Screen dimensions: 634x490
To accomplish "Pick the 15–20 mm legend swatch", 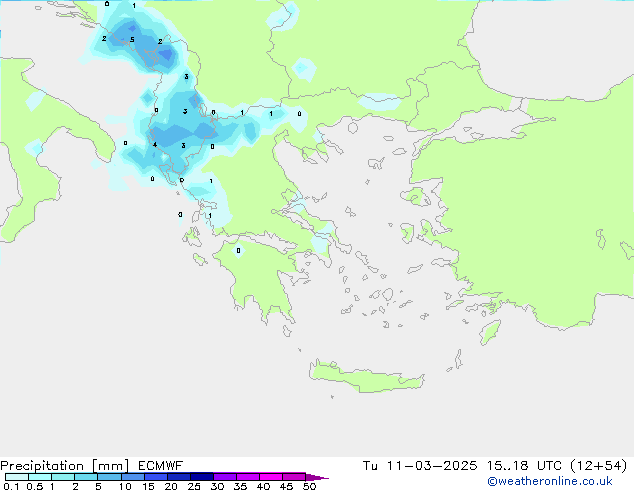I will [155, 477].
